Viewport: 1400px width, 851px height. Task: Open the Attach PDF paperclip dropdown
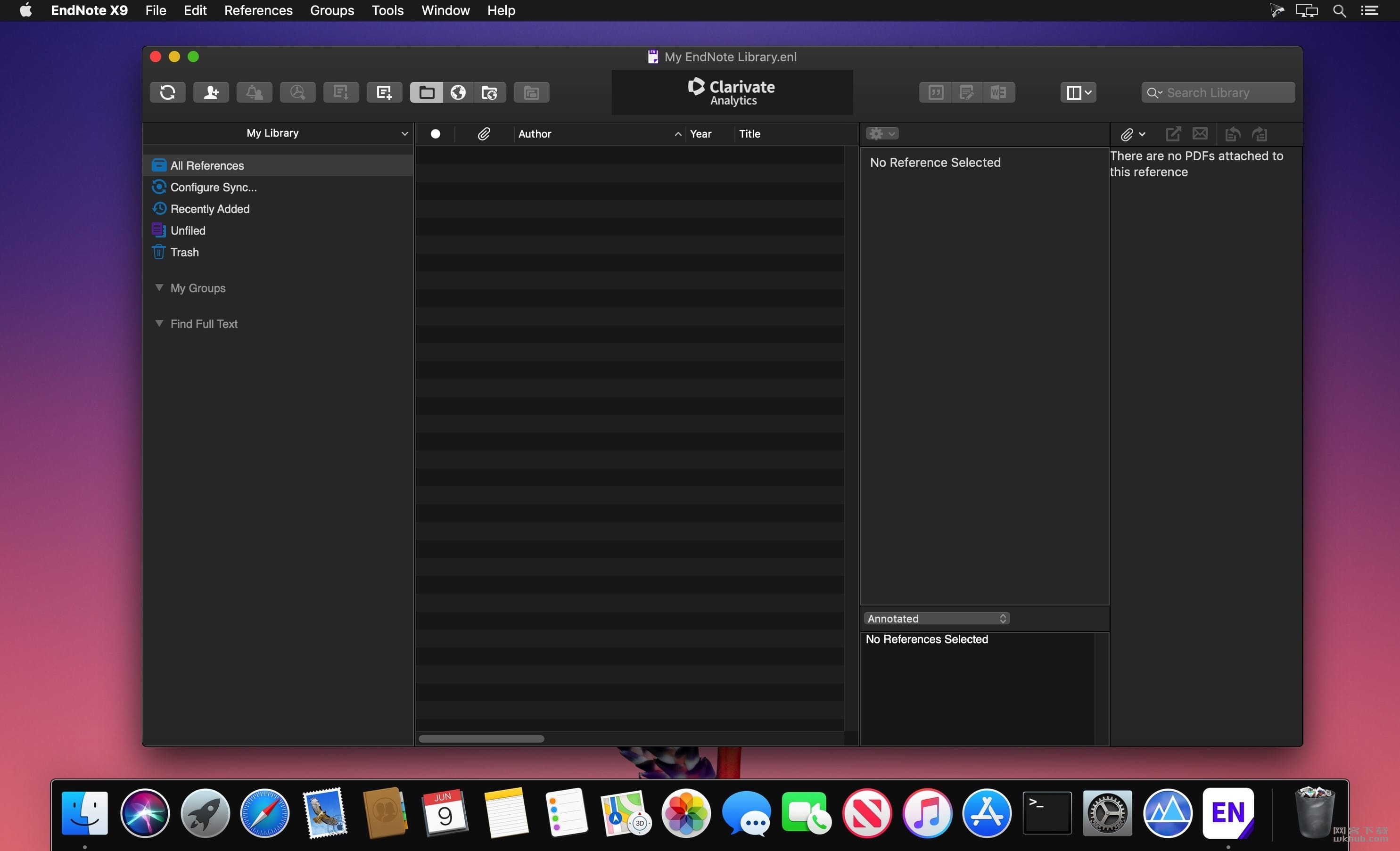[1132, 134]
